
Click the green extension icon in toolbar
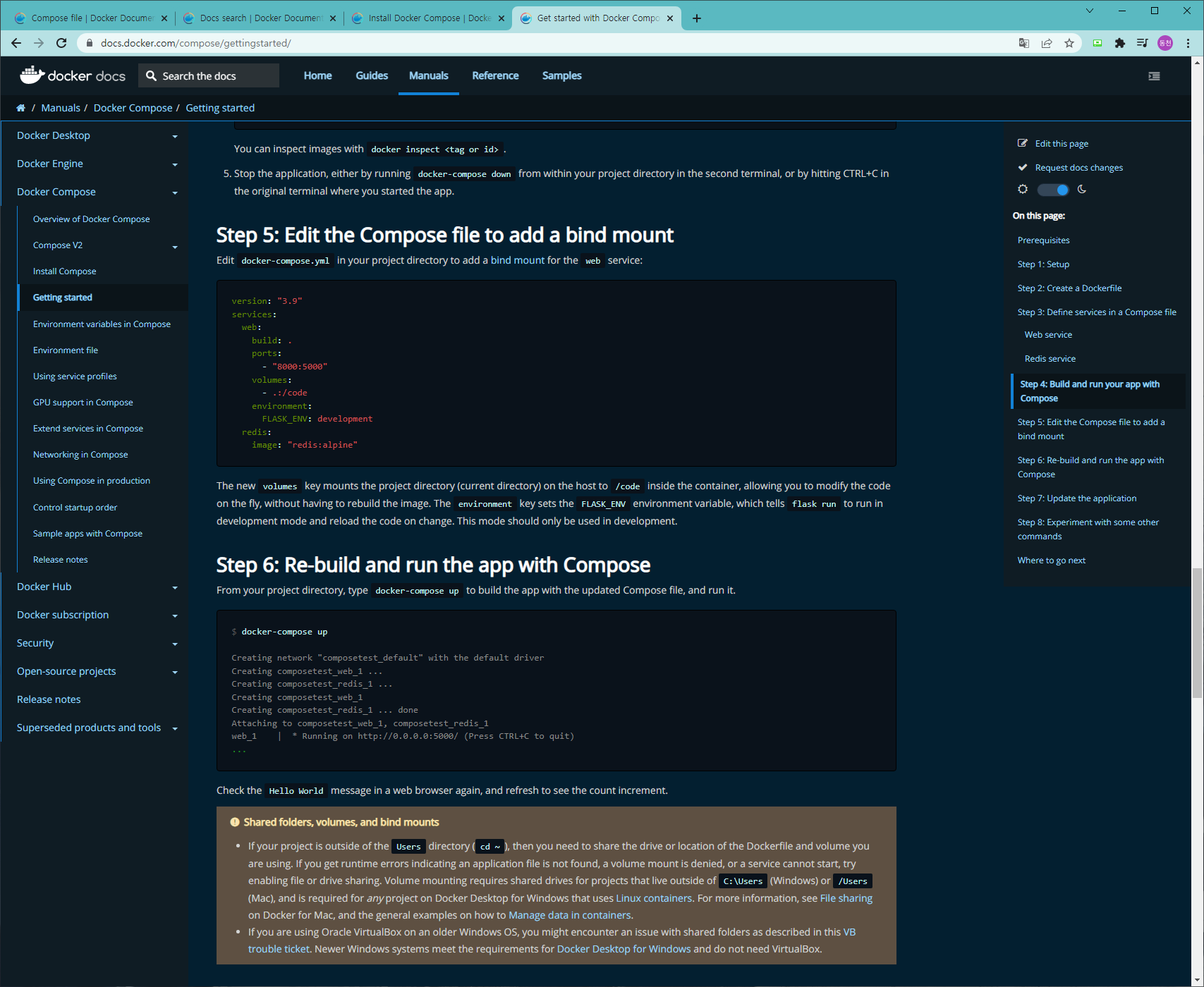click(x=1097, y=43)
